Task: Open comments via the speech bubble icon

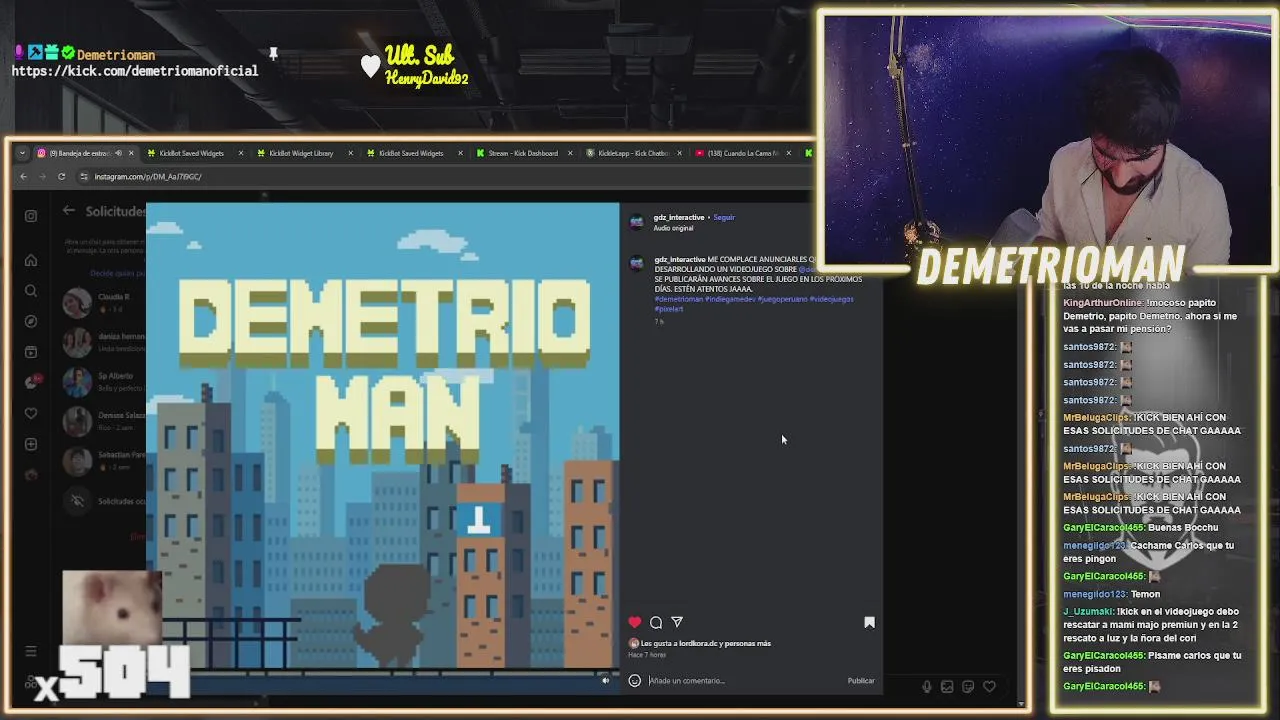Action: click(x=656, y=622)
